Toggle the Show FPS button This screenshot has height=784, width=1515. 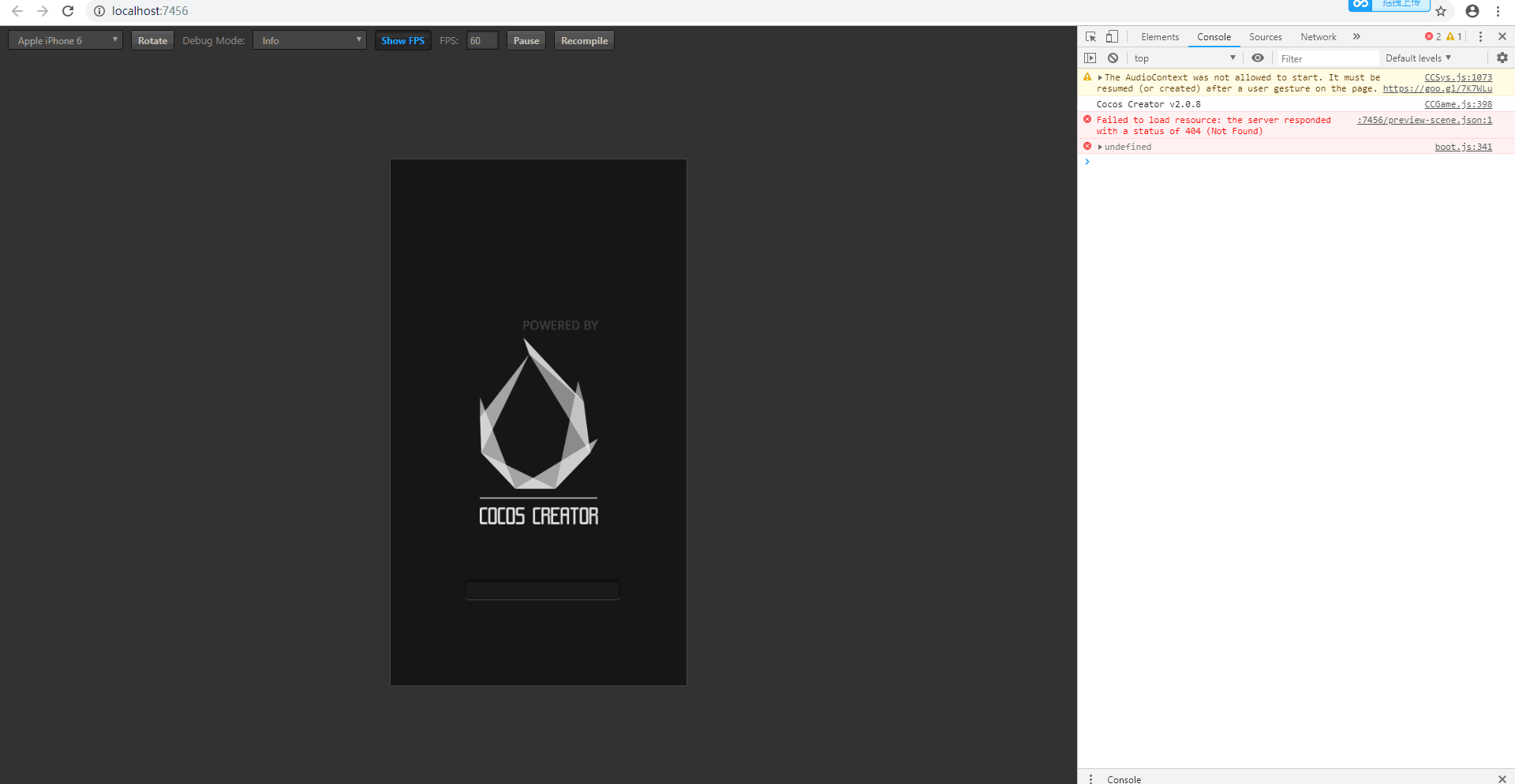point(402,41)
